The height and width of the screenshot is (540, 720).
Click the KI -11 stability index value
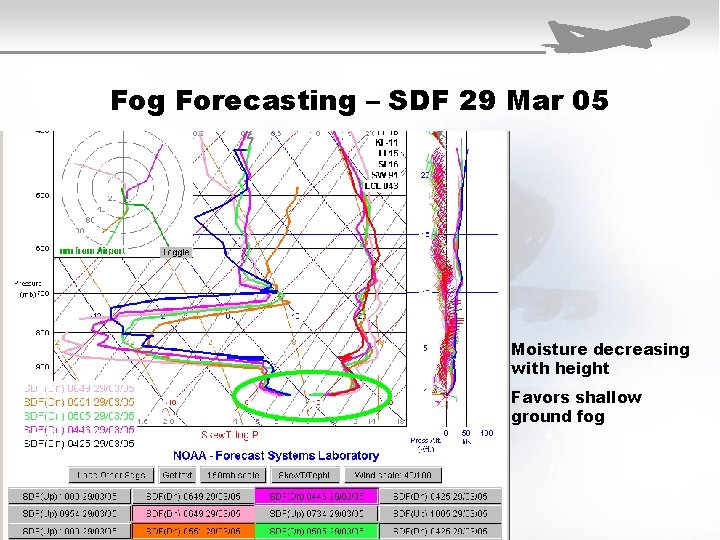click(x=386, y=143)
